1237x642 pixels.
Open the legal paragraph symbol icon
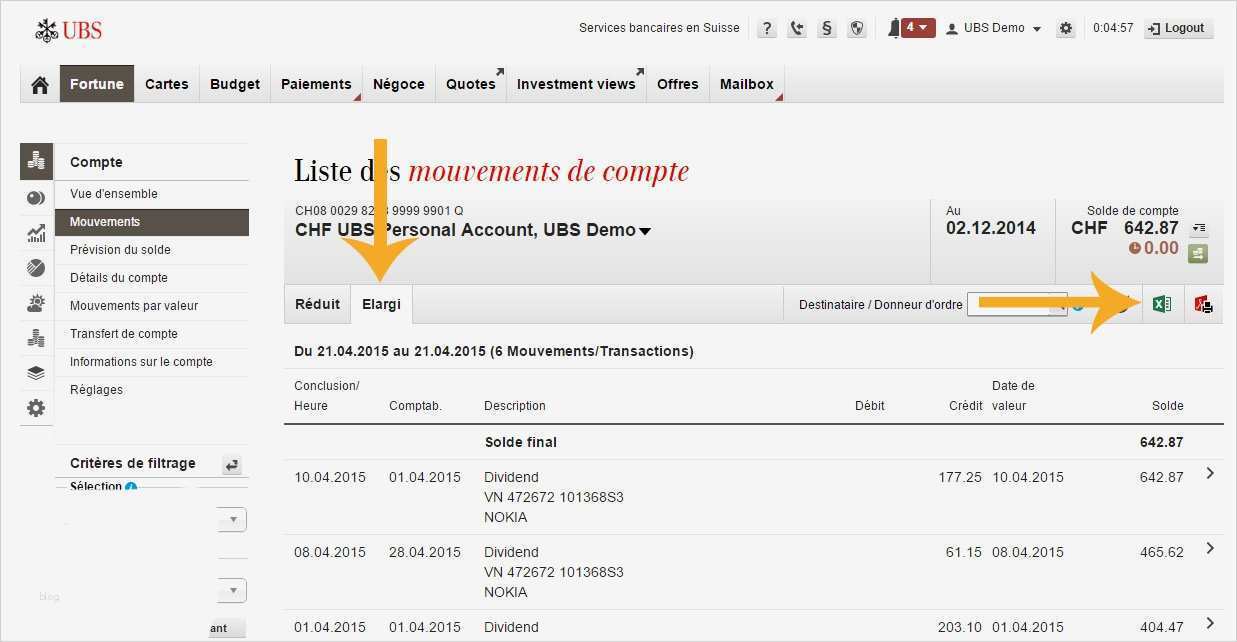827,28
